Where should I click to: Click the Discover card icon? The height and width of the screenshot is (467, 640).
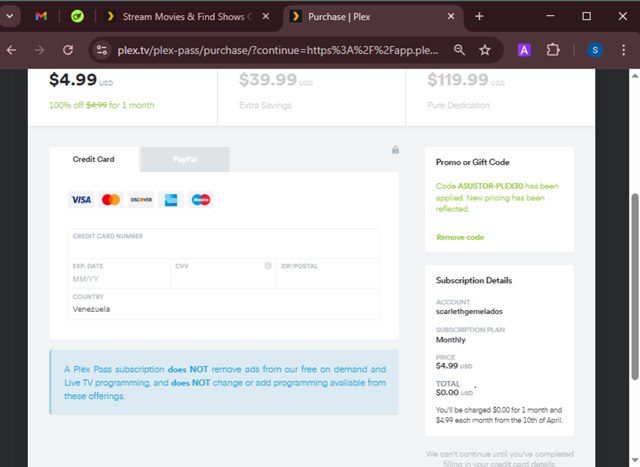[141, 200]
